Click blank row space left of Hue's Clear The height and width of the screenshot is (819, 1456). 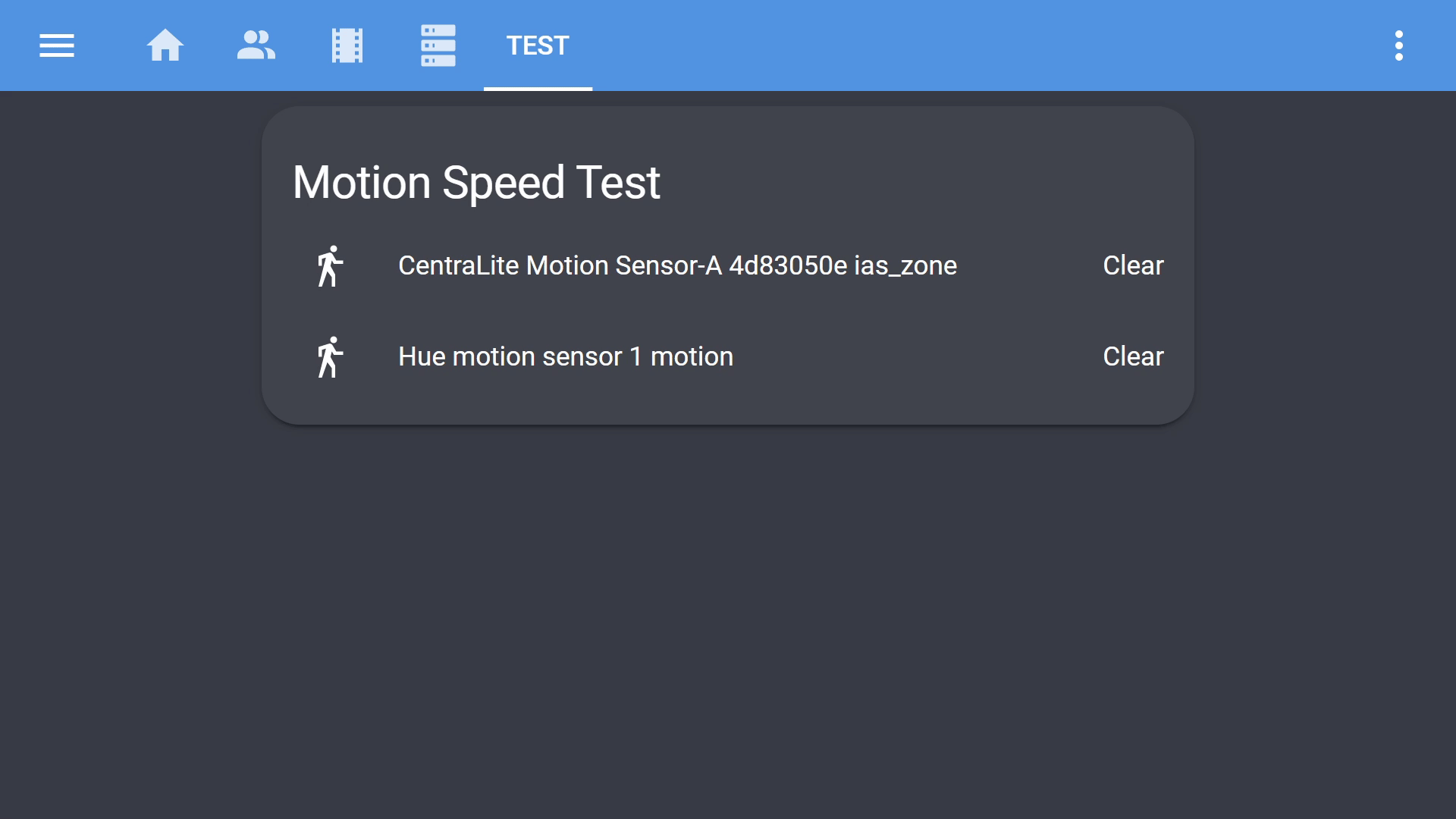tap(910, 357)
